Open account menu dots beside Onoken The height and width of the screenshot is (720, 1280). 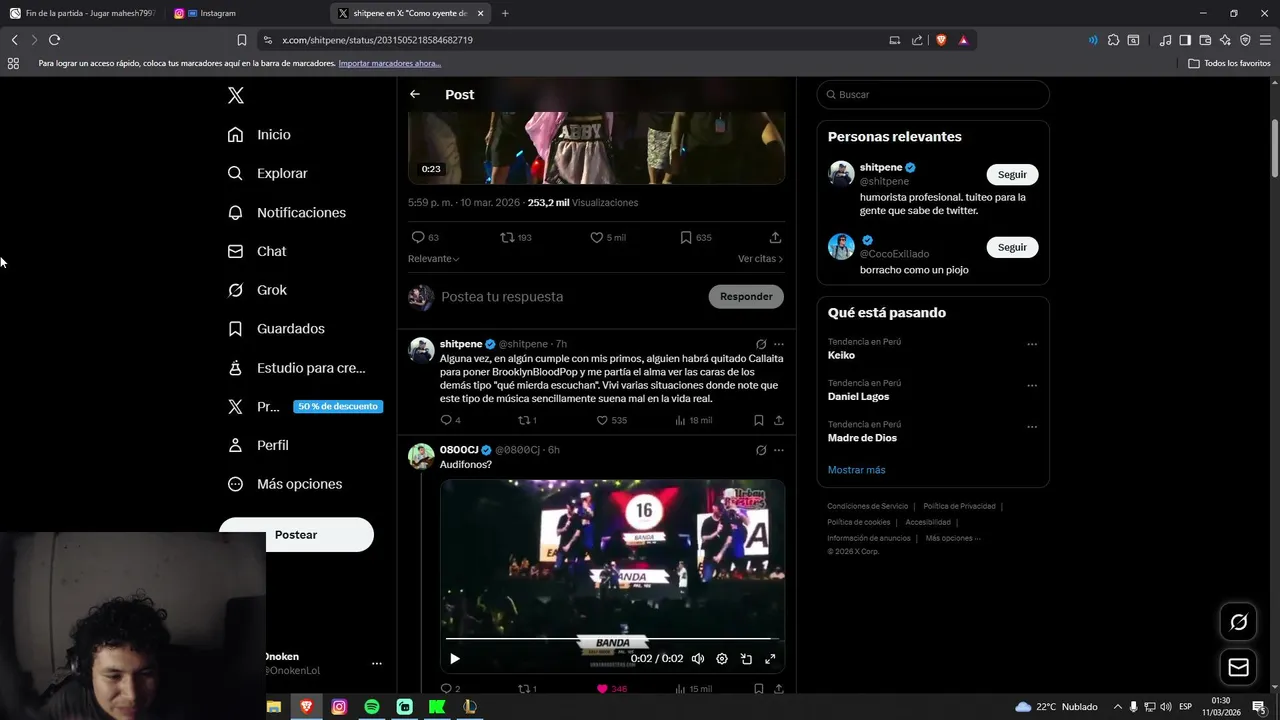tap(377, 663)
